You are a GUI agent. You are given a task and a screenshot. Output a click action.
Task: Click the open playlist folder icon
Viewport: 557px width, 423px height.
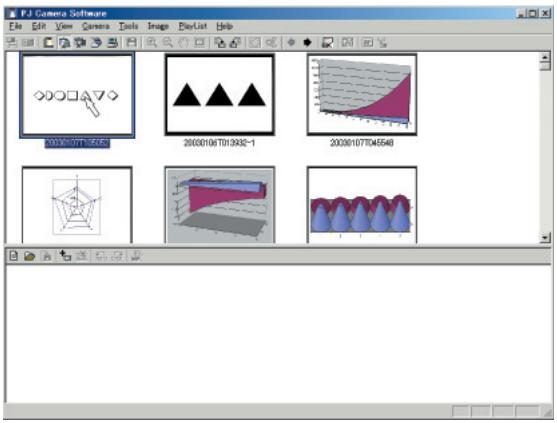click(x=29, y=256)
